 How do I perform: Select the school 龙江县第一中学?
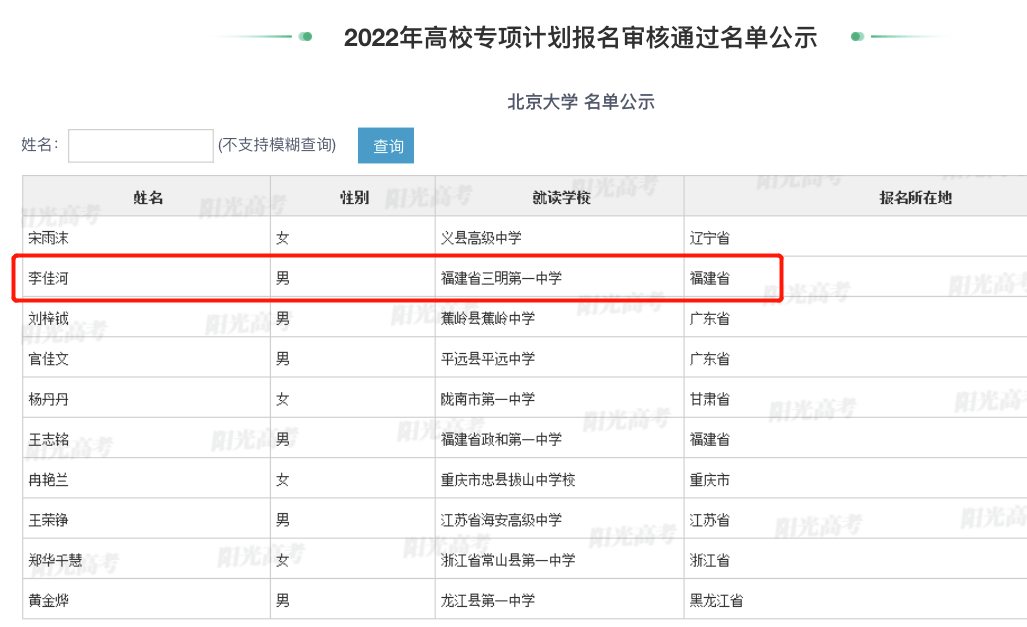click(x=488, y=601)
